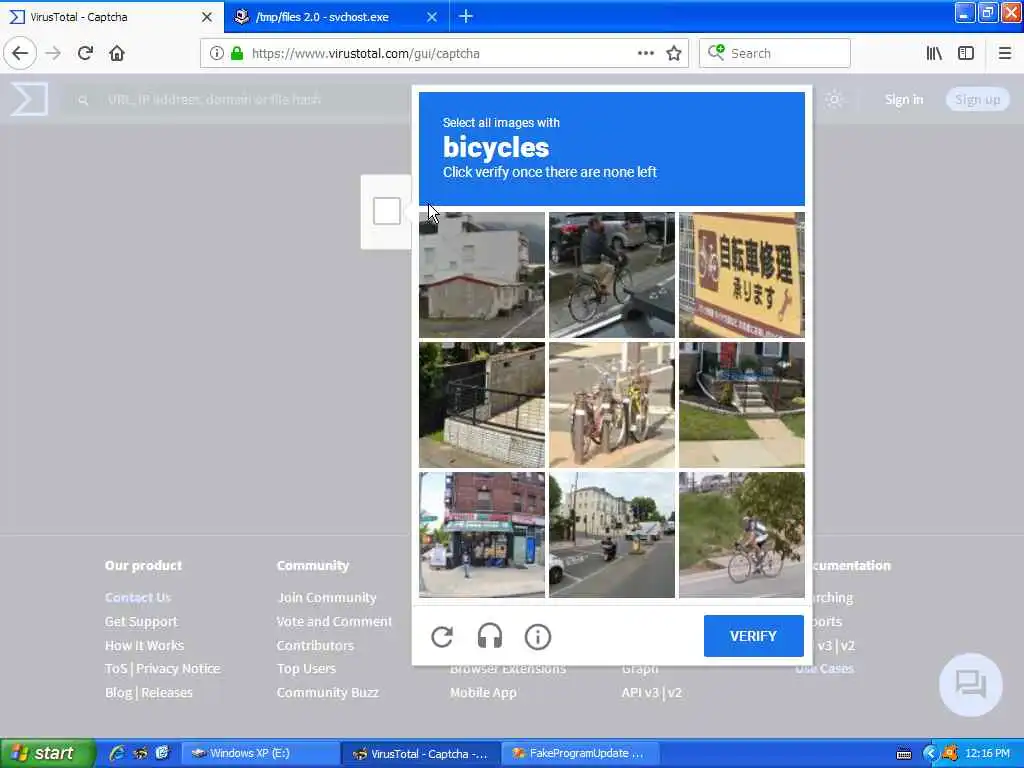Switch to /tmp/files 2.0 - svchost.exe tab
1024x768 pixels.
pyautogui.click(x=336, y=17)
